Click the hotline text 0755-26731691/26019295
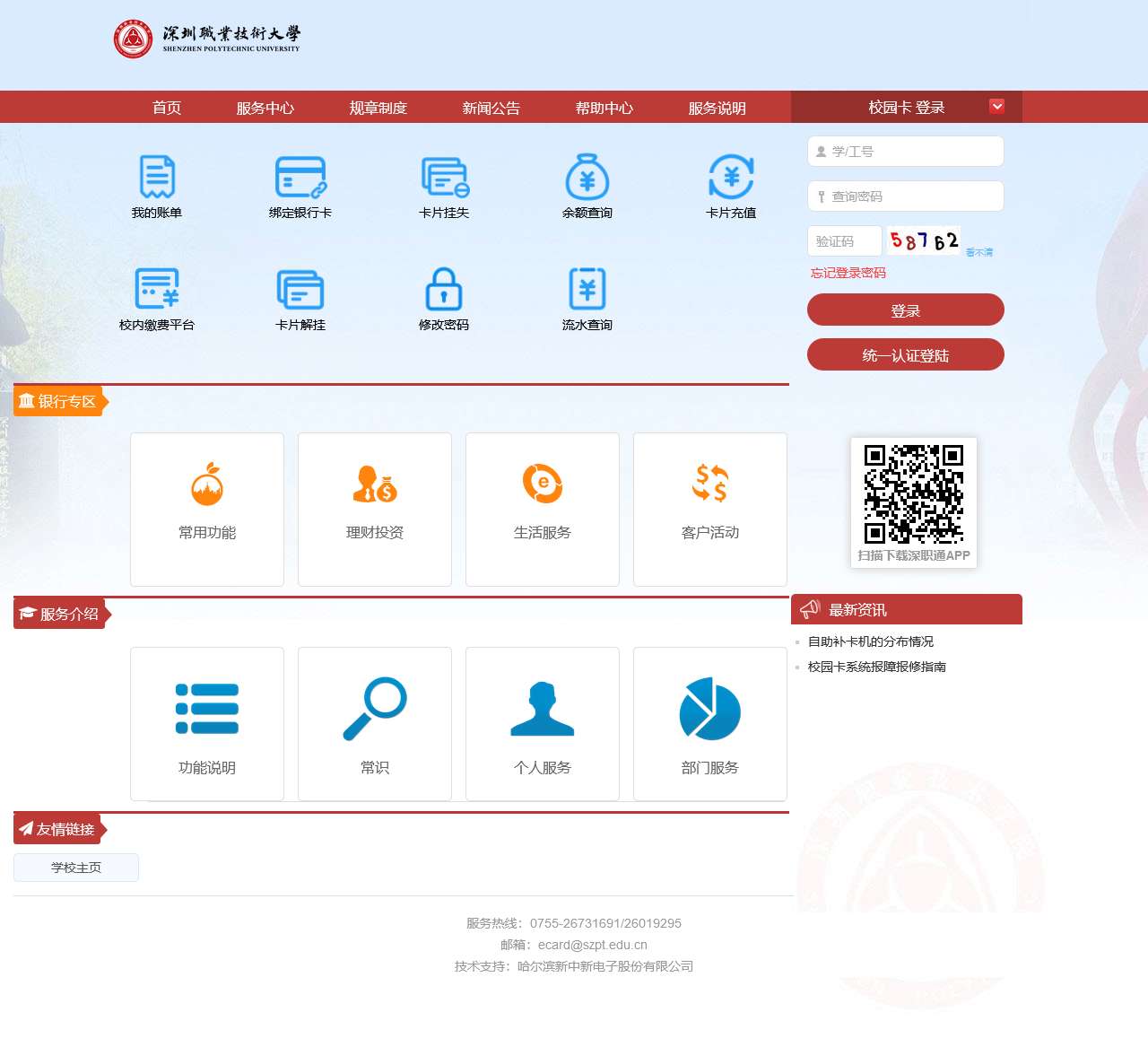Image resolution: width=1148 pixels, height=1047 pixels. tap(605, 923)
